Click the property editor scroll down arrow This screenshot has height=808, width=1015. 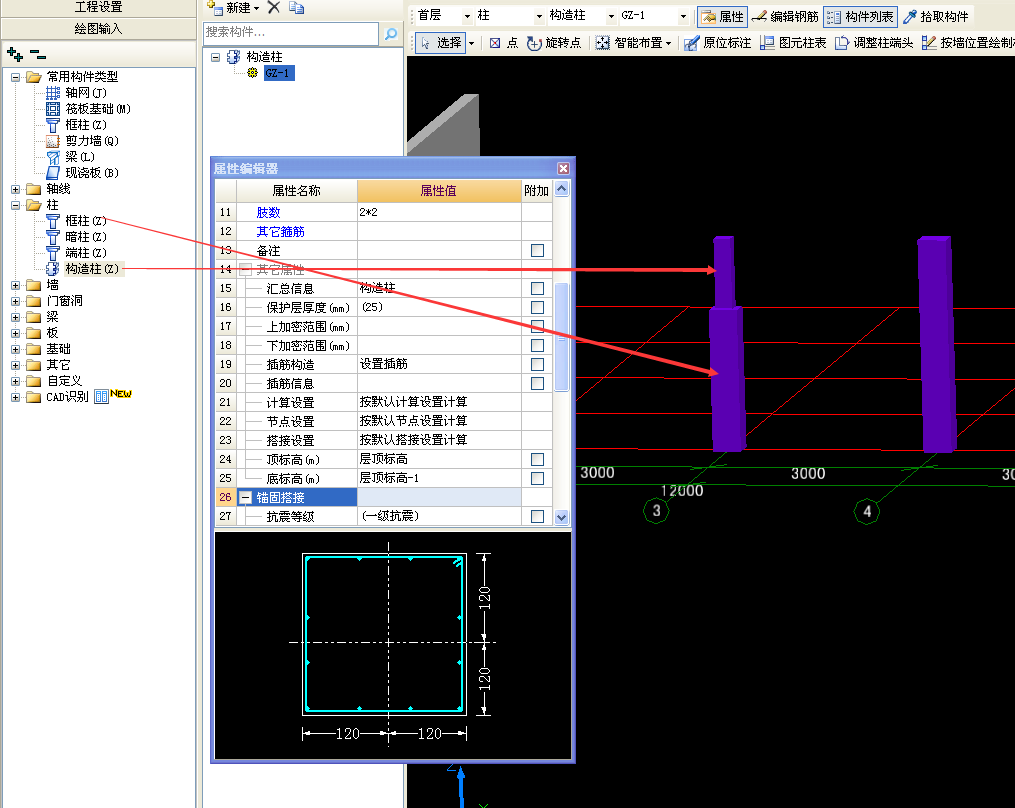[561, 517]
